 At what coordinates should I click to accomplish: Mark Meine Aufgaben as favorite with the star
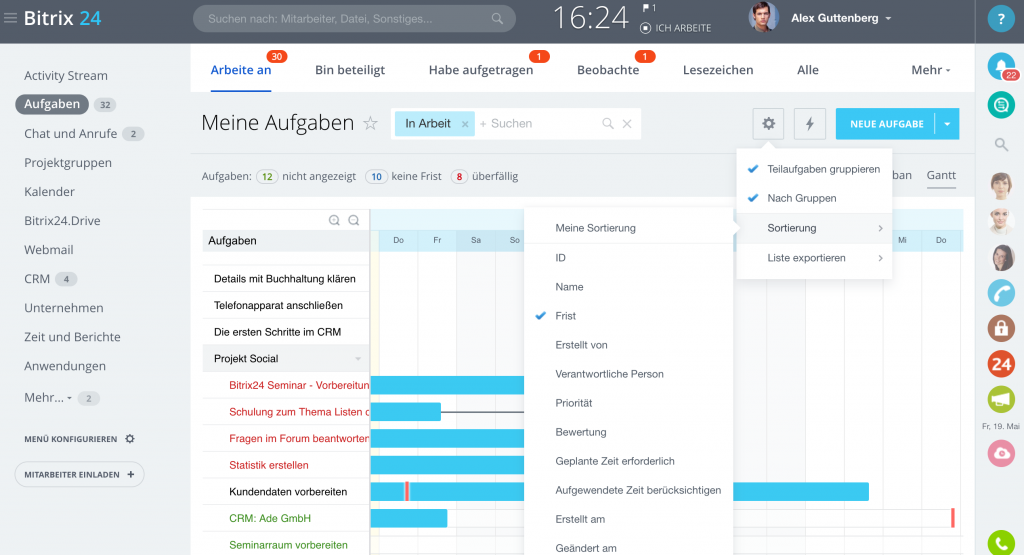pos(370,123)
